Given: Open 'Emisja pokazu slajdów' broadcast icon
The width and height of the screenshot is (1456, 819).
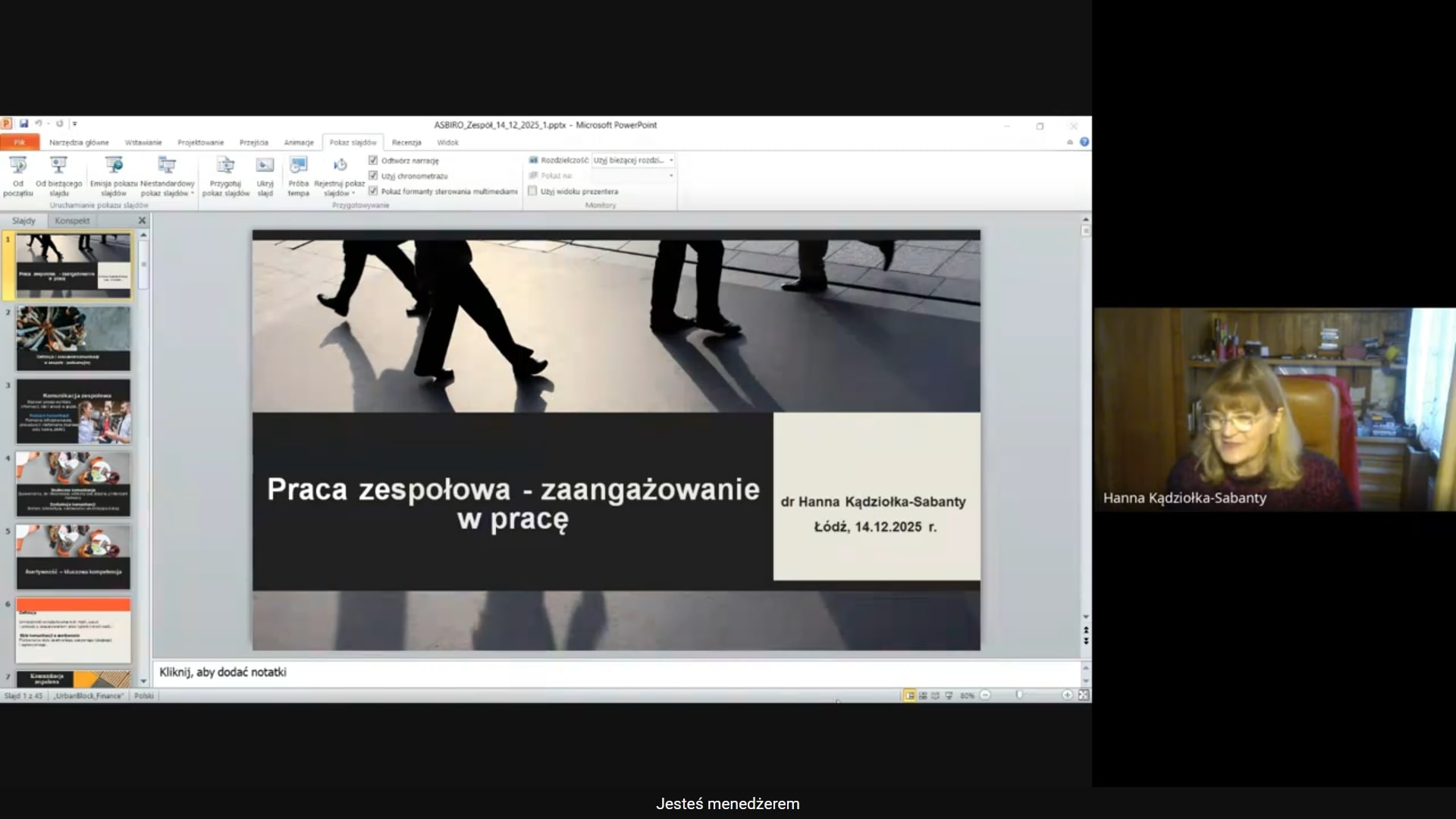Looking at the screenshot, I should pos(114,166).
